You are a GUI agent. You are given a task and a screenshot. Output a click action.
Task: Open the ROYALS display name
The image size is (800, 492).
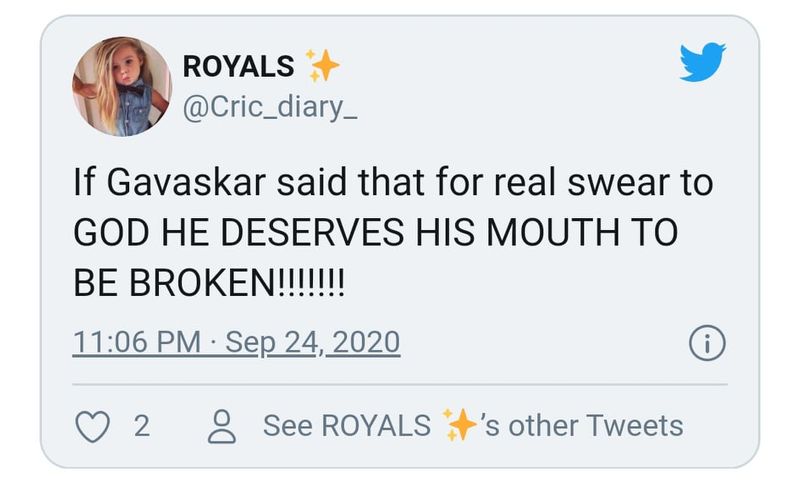[x=238, y=66]
